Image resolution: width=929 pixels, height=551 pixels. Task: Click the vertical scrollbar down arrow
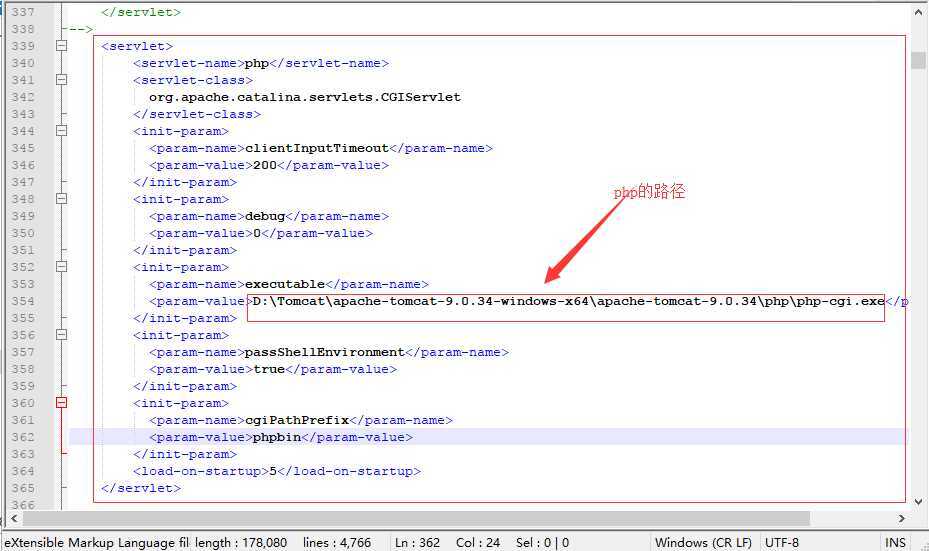click(918, 502)
